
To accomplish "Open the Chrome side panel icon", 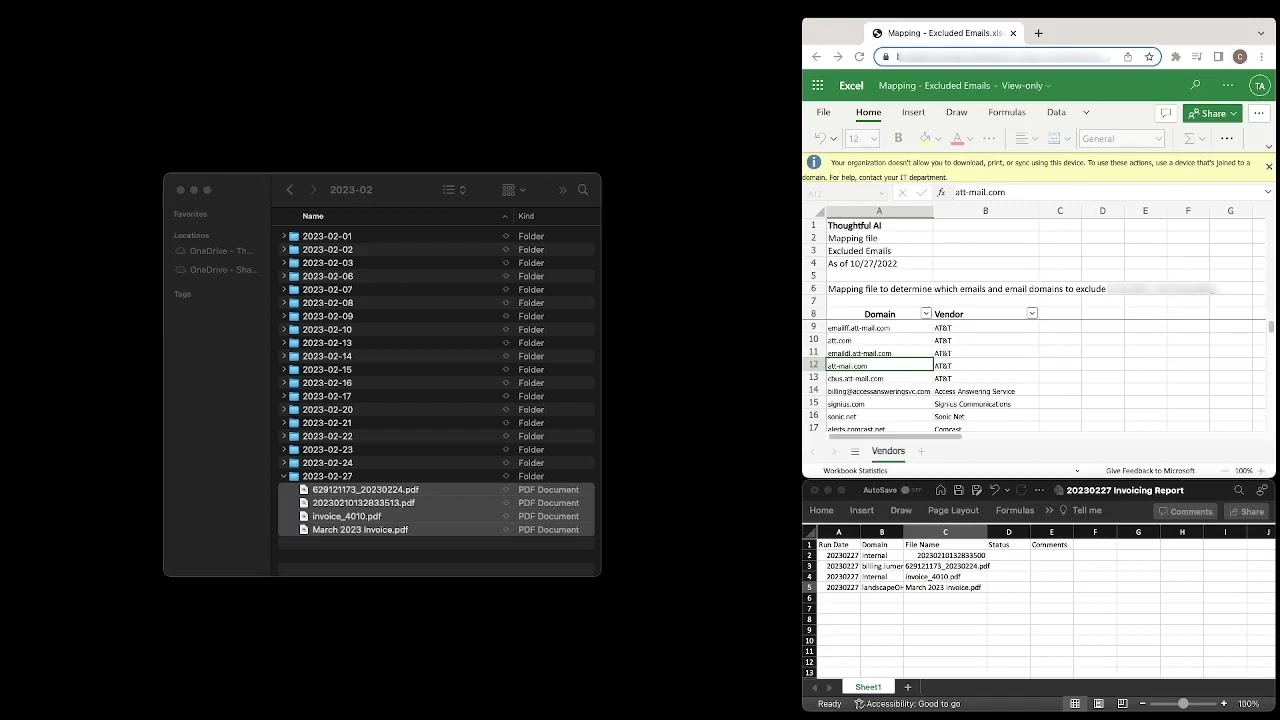I will pos(1218,57).
